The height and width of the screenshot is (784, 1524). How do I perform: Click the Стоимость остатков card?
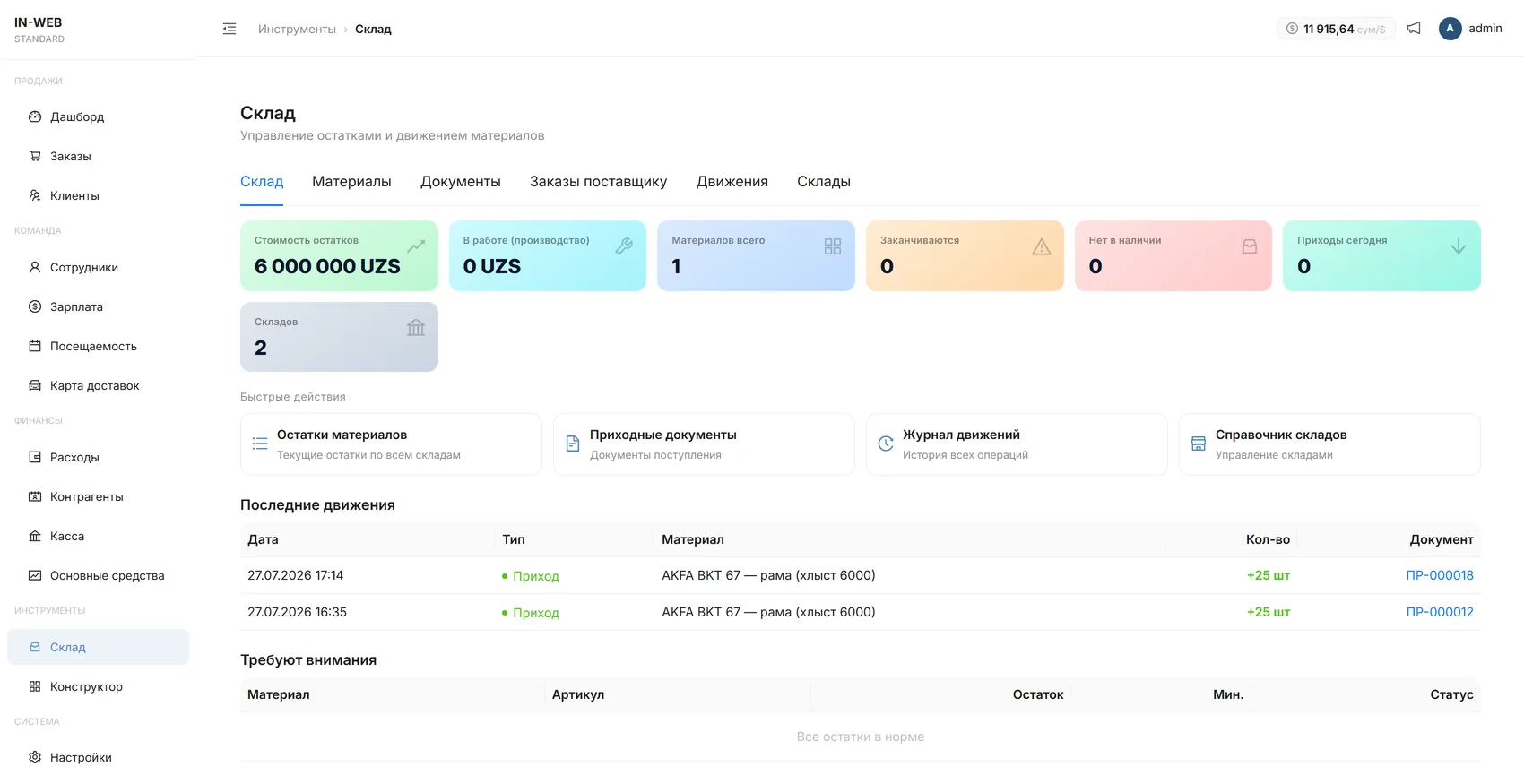pos(339,255)
